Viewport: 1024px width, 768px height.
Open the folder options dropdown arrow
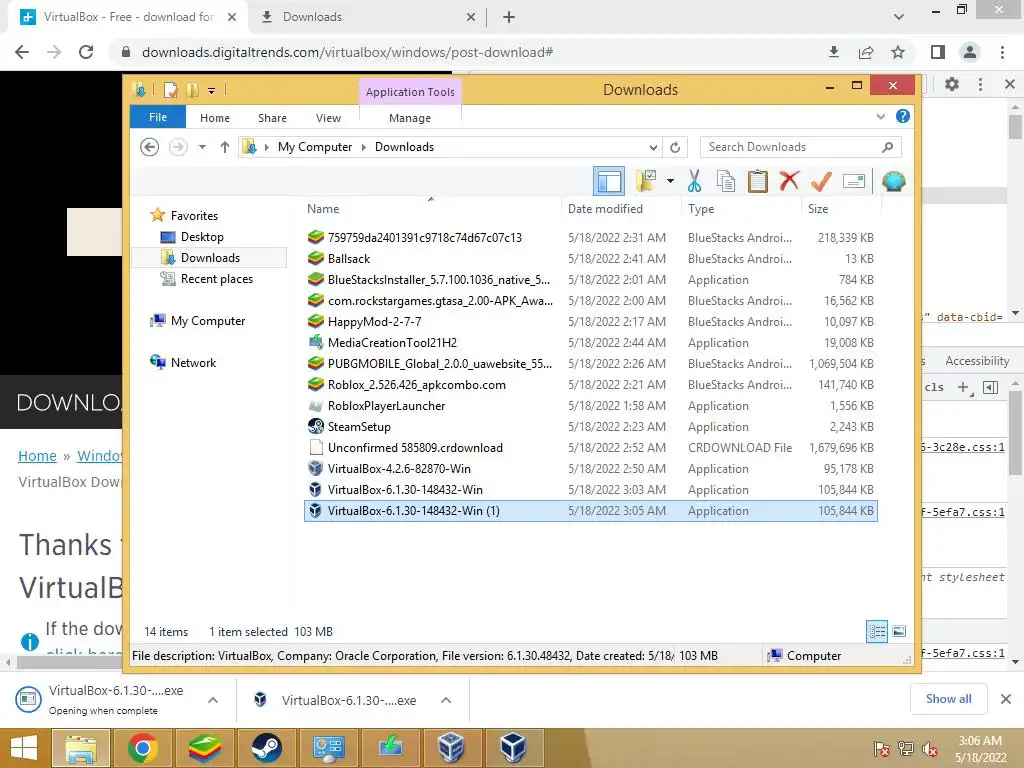tap(670, 181)
